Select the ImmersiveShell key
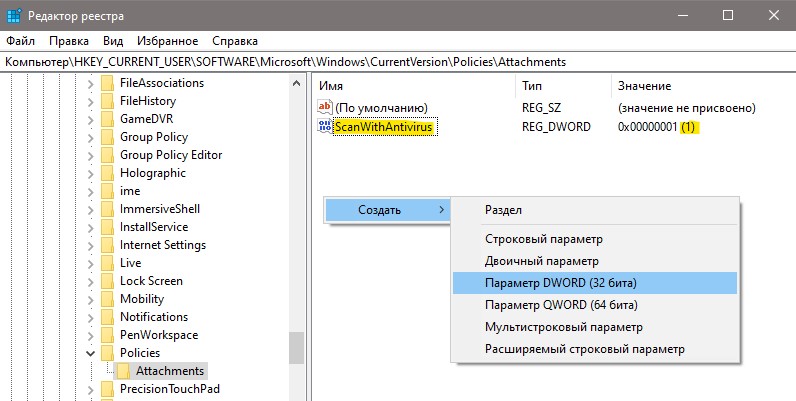 [x=160, y=209]
